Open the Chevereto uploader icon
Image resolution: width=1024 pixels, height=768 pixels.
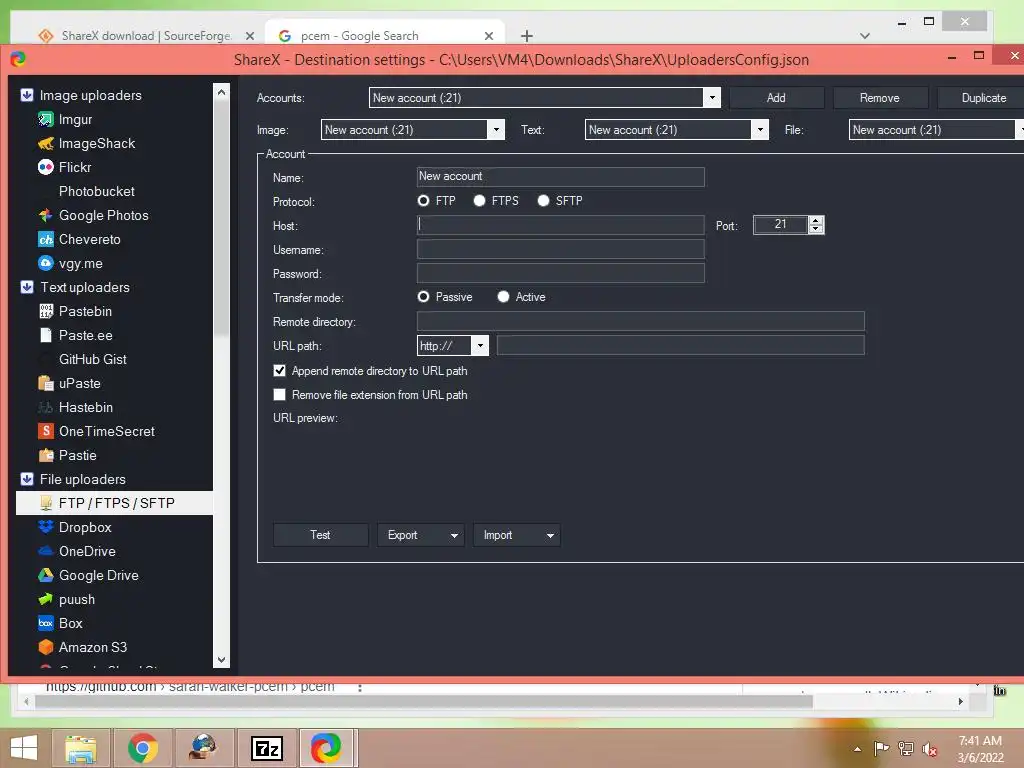point(45,239)
